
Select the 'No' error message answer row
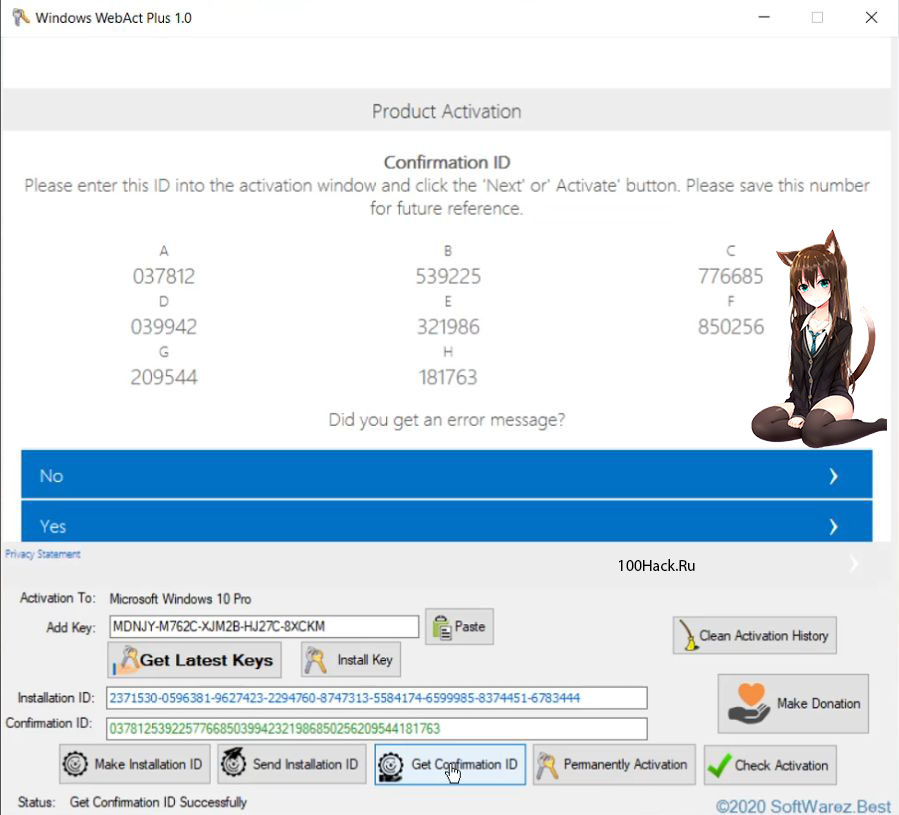[446, 475]
